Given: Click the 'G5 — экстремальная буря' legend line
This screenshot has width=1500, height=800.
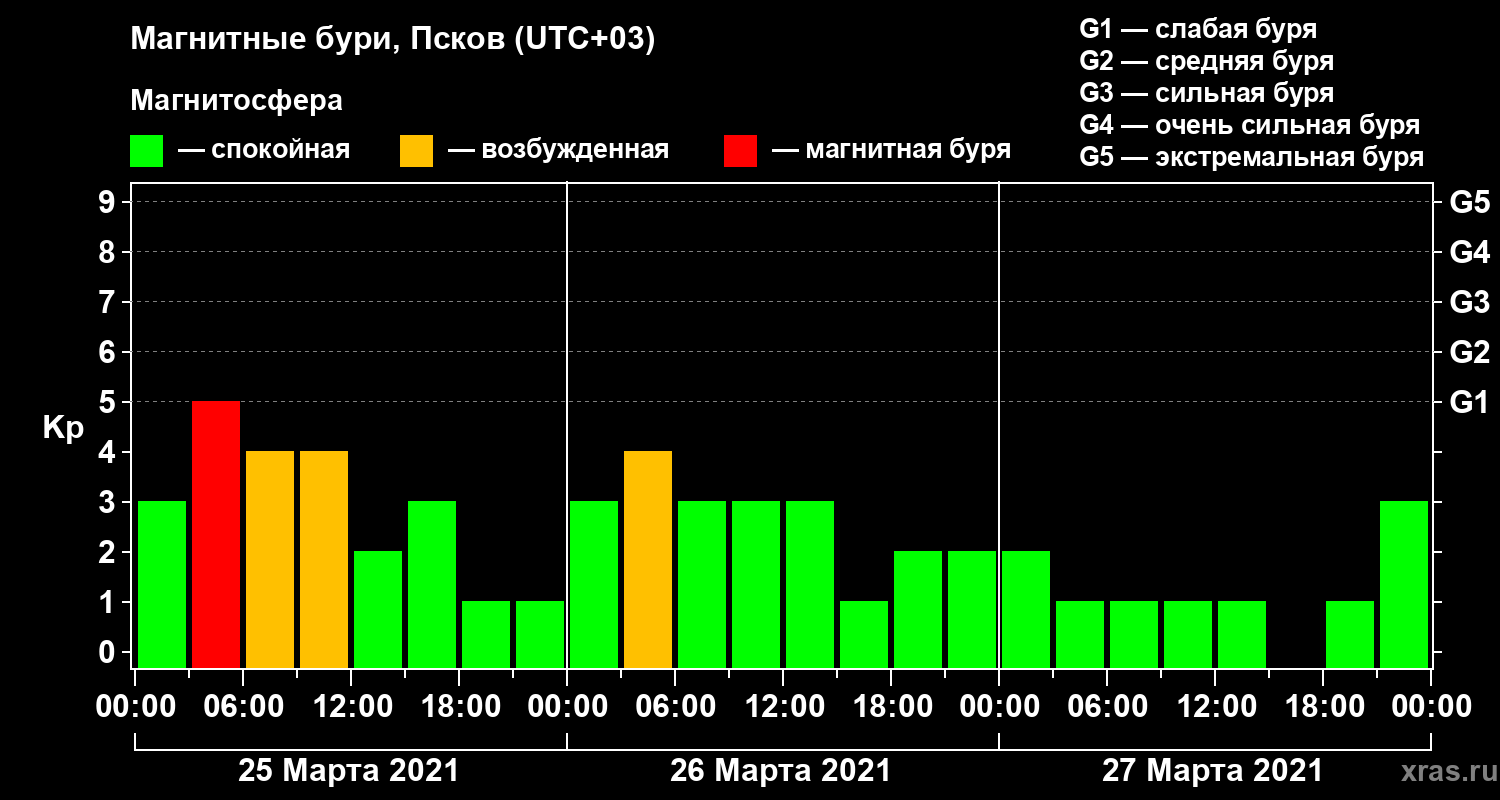Looking at the screenshot, I should coord(1252,157).
